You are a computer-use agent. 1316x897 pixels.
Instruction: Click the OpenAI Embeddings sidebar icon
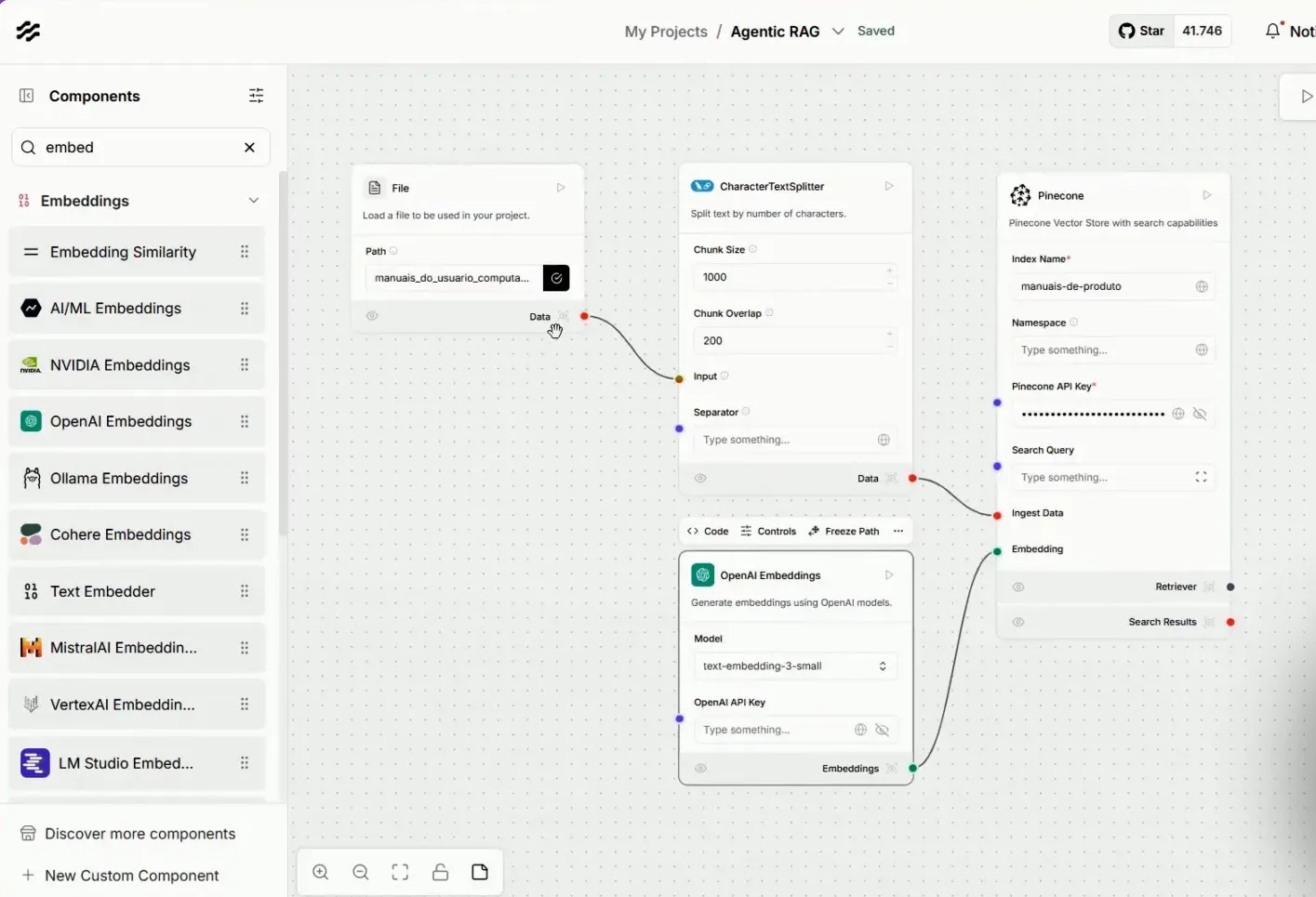[31, 422]
